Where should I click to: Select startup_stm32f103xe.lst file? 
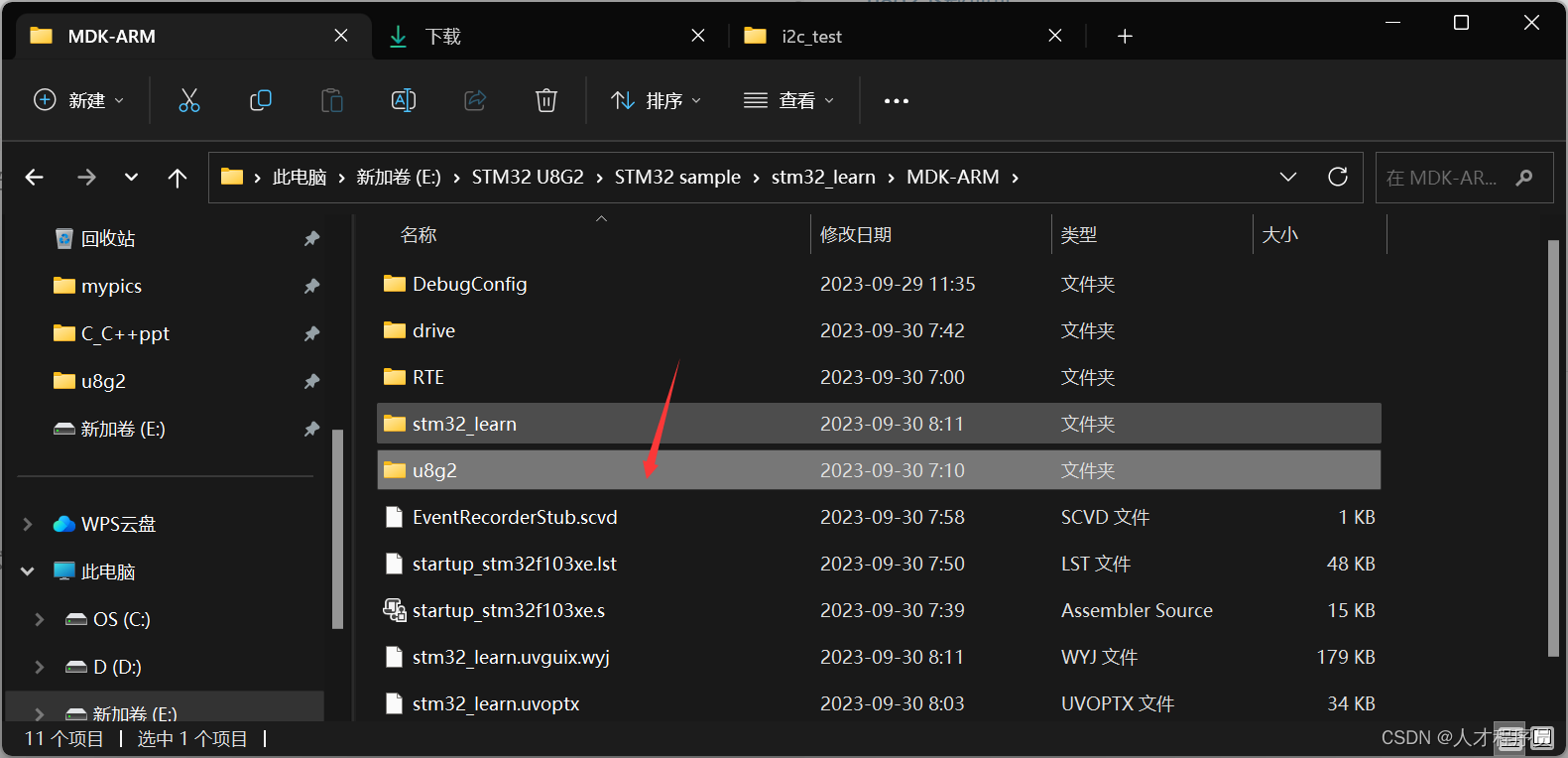[x=879, y=564]
